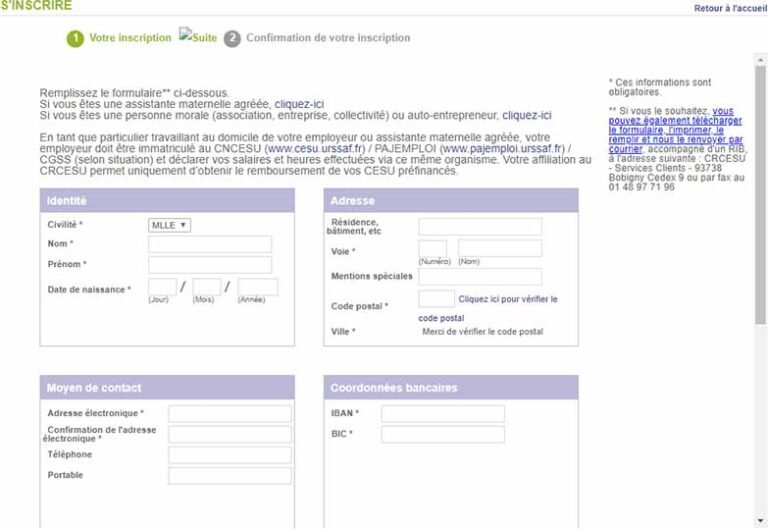Focus the birth date Mois field
768x529 pixels.
(x=207, y=287)
